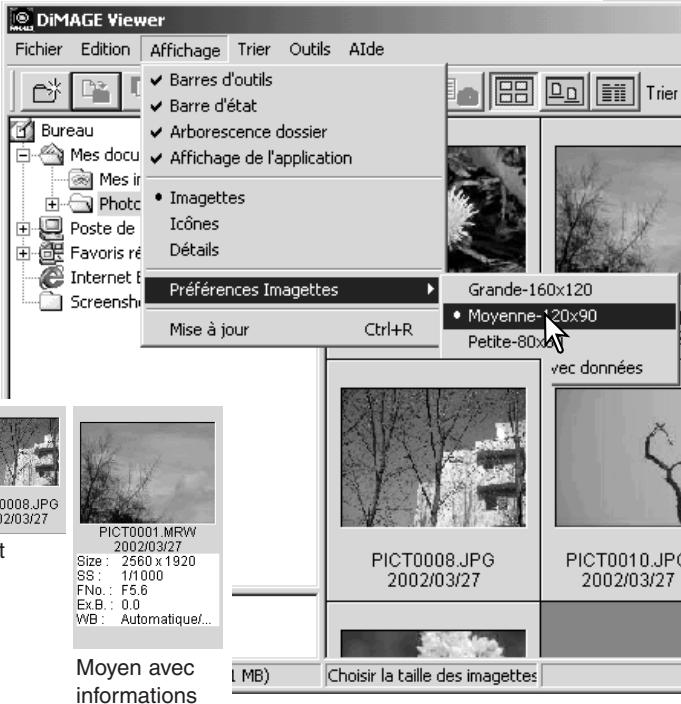
Task: Click the new folder toolbar icon
Action: click(x=46, y=91)
